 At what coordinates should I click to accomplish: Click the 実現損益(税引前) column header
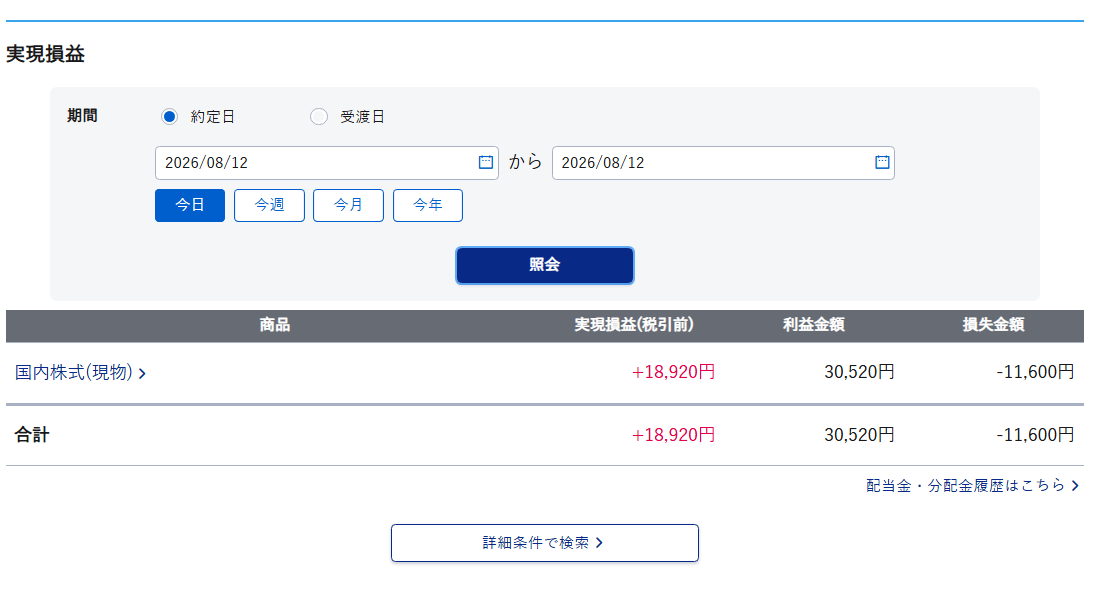pos(634,324)
